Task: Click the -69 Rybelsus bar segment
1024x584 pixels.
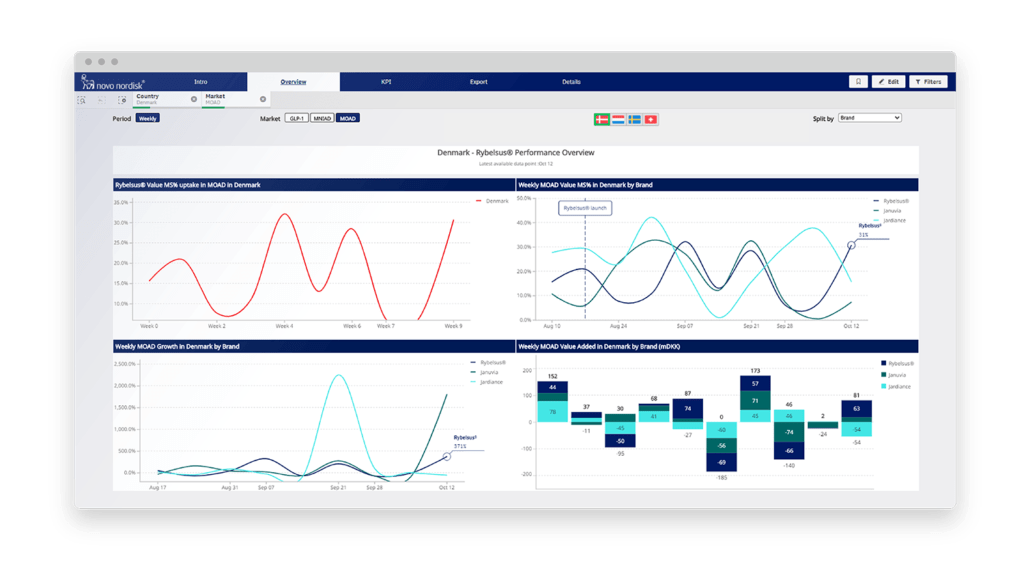Action: (721, 462)
